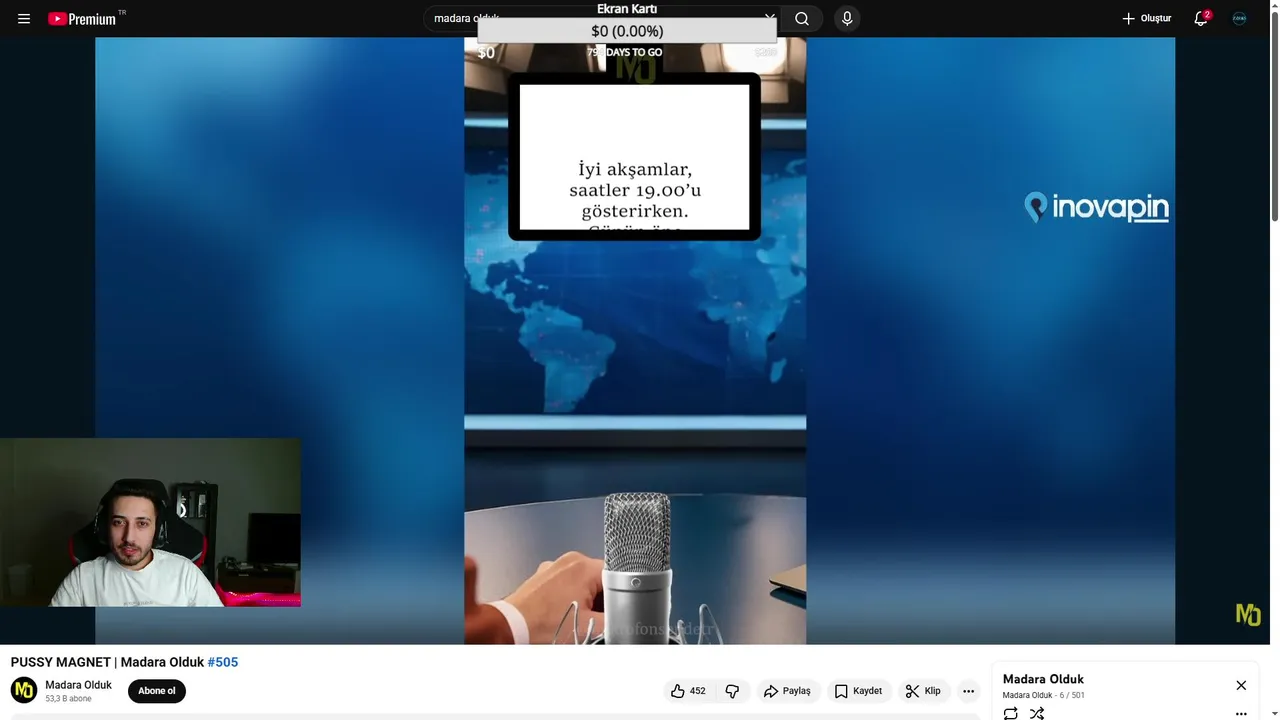Viewport: 1280px width, 720px height.
Task: Open the Oluştur create button
Action: coord(1146,18)
